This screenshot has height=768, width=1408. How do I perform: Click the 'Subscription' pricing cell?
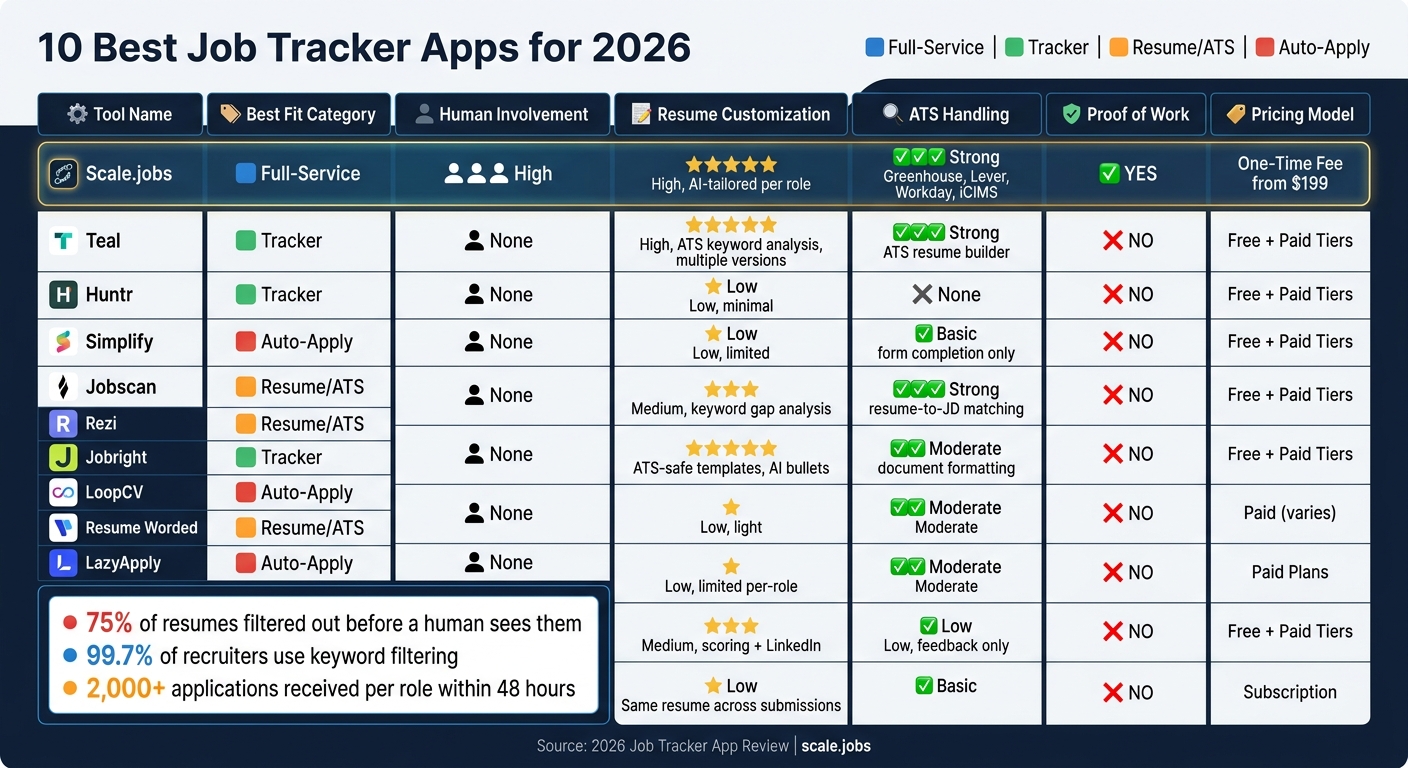[1290, 692]
